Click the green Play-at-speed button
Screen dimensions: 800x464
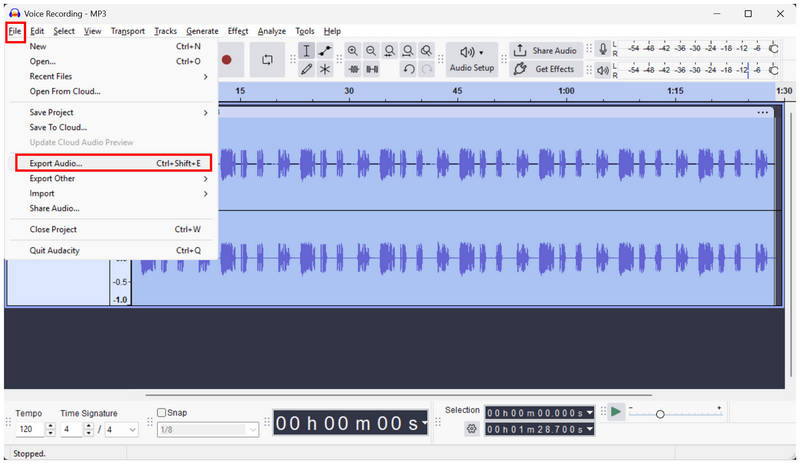[x=616, y=411]
